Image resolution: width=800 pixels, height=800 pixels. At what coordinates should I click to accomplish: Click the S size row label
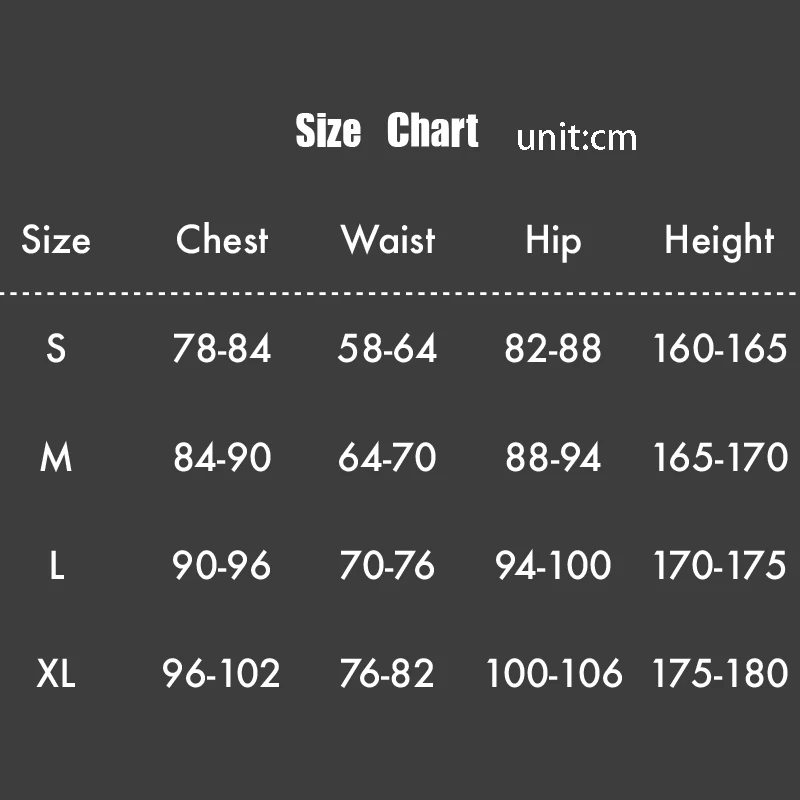click(x=56, y=349)
